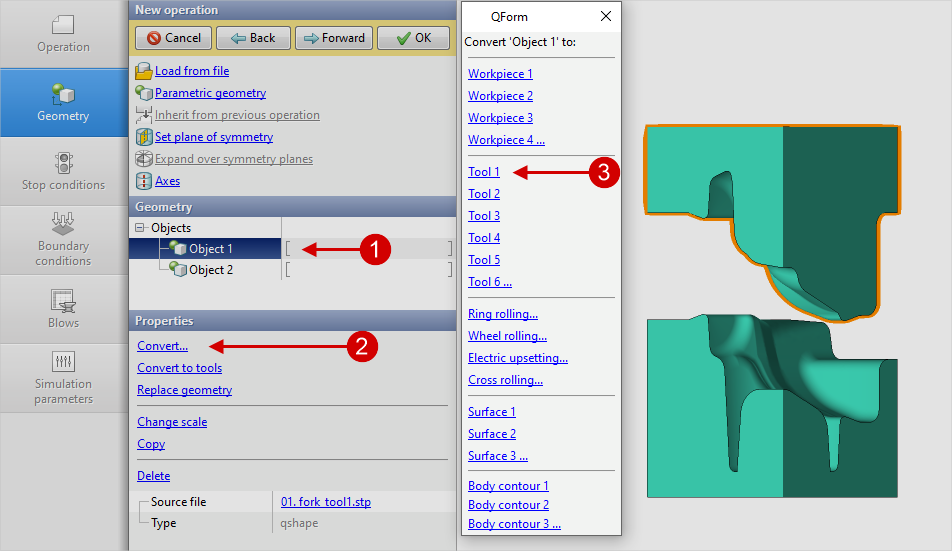Select the Stop conditions traffic light icon
Image resolution: width=952 pixels, height=551 pixels.
pyautogui.click(x=63, y=163)
